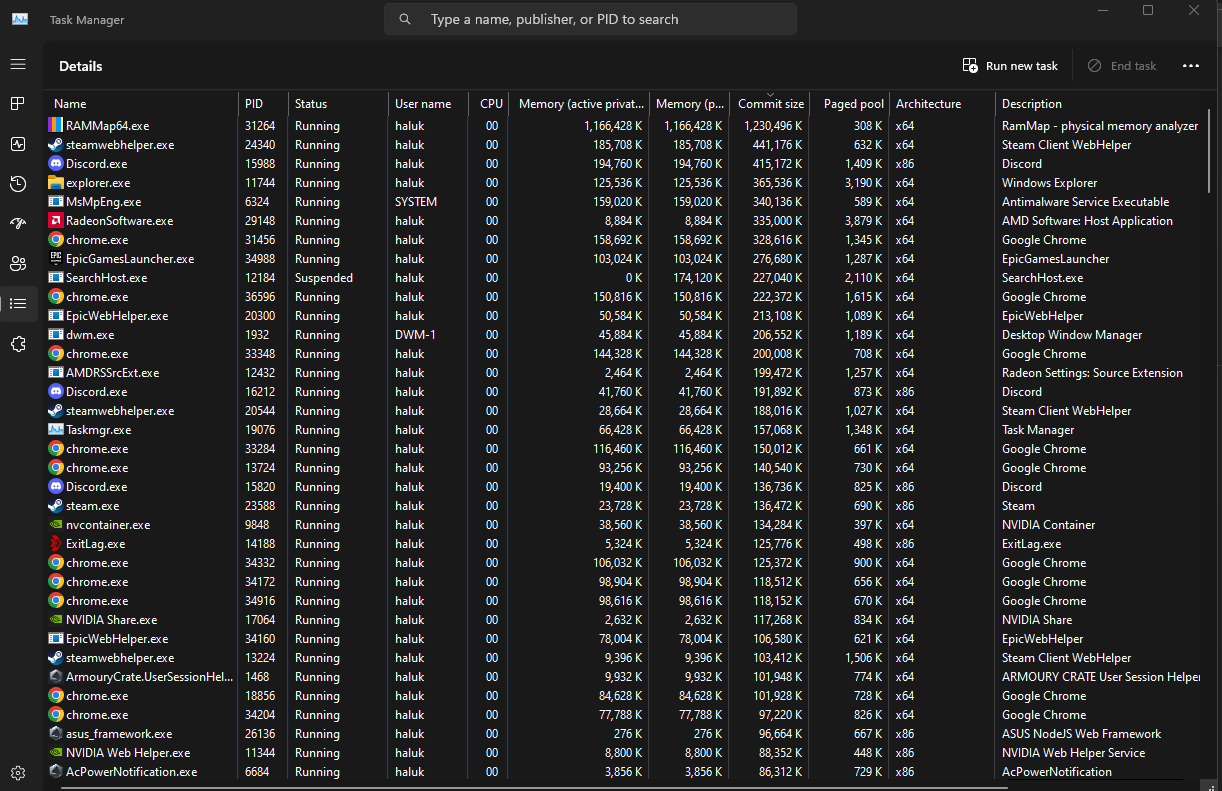Sort by CPU column header
The height and width of the screenshot is (791, 1222).
[x=488, y=104]
